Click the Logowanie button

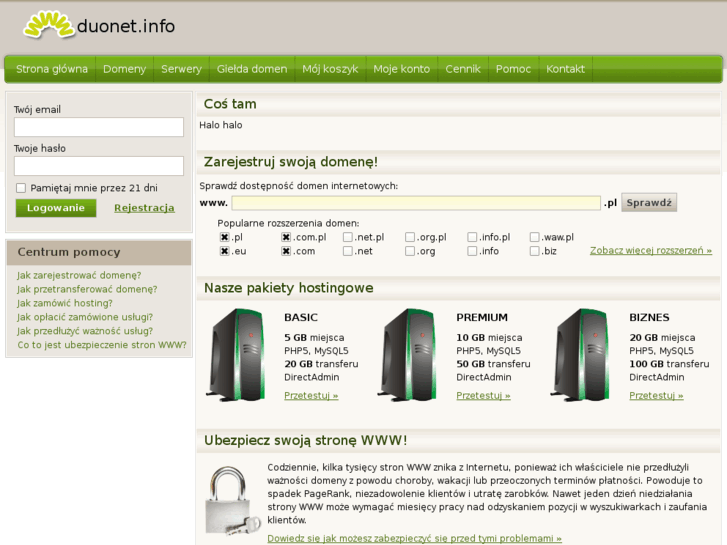[x=56, y=208]
